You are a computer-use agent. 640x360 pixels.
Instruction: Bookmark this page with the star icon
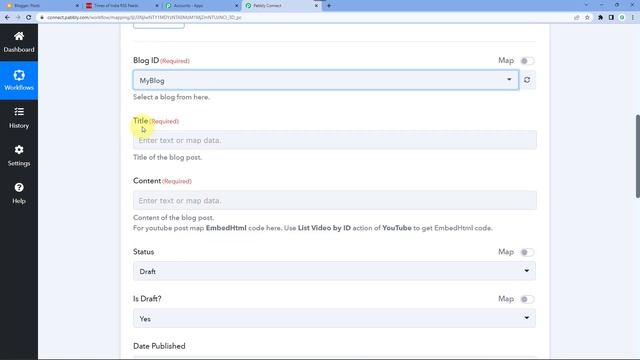tap(587, 18)
